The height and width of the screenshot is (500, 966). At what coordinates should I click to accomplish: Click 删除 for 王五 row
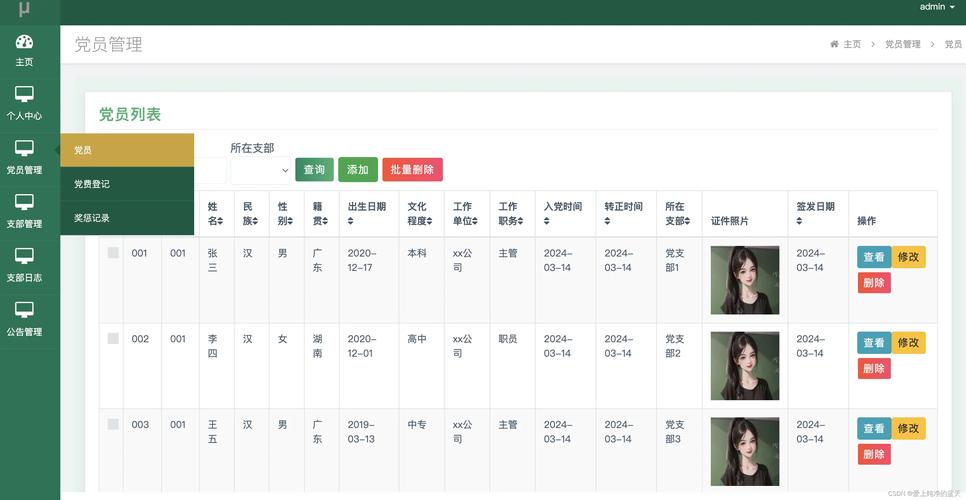coord(874,454)
